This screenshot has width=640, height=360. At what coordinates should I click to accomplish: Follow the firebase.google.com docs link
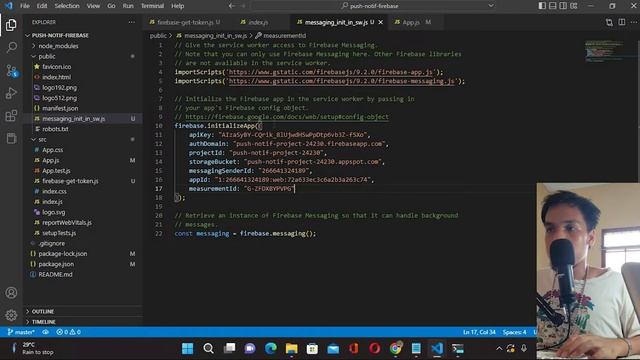(287, 117)
